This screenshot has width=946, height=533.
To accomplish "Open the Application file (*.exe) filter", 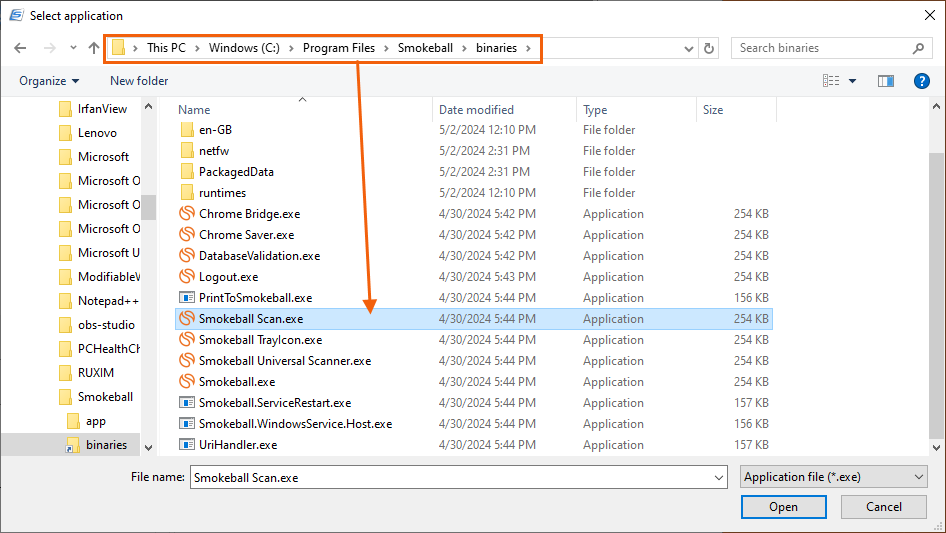I will (x=834, y=477).
